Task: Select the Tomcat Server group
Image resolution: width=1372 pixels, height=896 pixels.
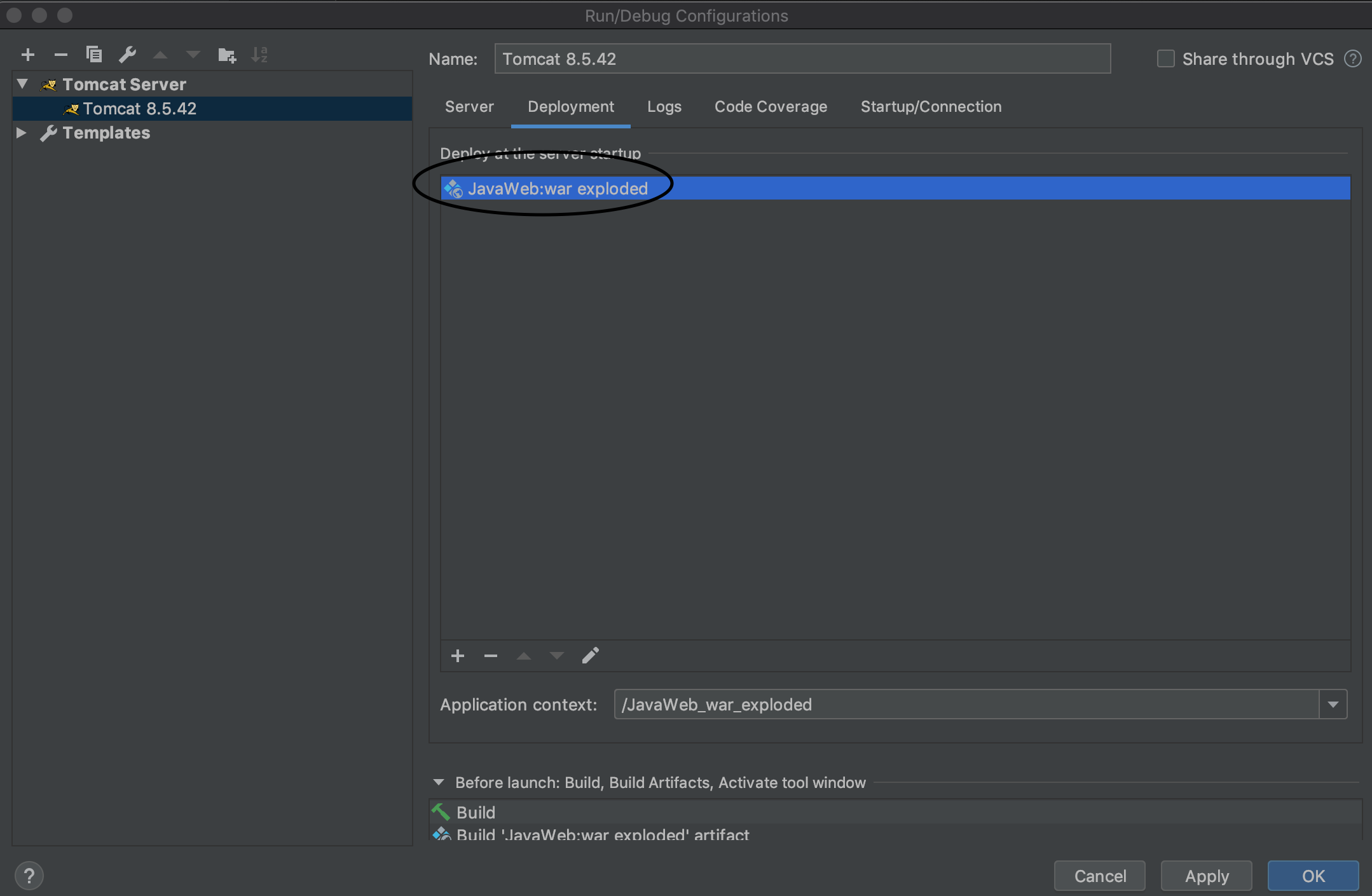Action: (212, 85)
